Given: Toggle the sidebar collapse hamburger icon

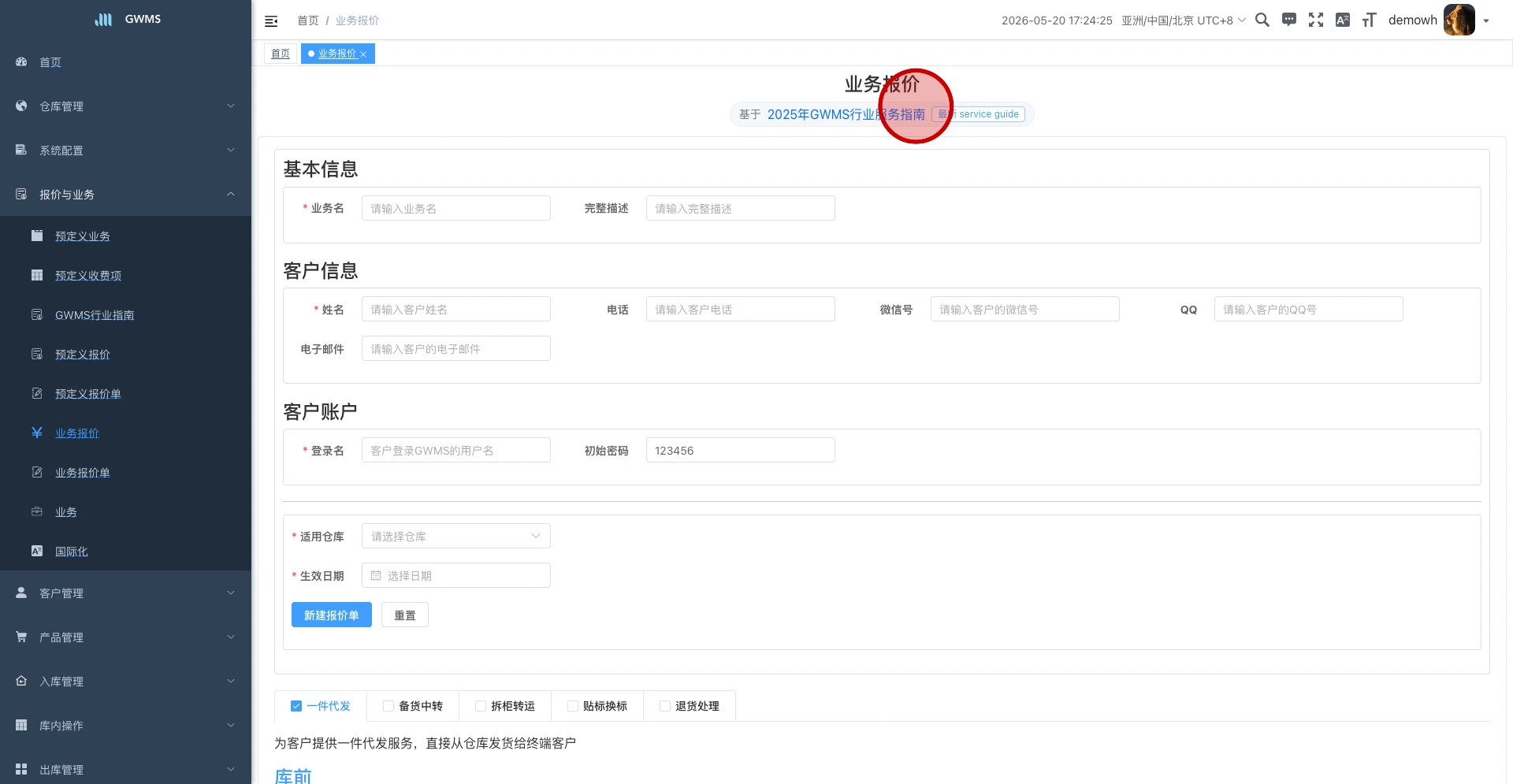Looking at the screenshot, I should [x=271, y=20].
